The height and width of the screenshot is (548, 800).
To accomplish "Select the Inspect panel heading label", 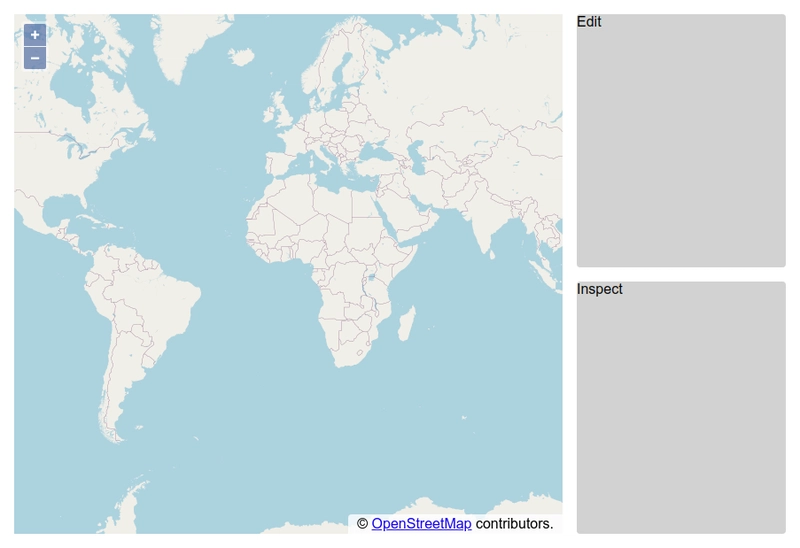I will [600, 290].
